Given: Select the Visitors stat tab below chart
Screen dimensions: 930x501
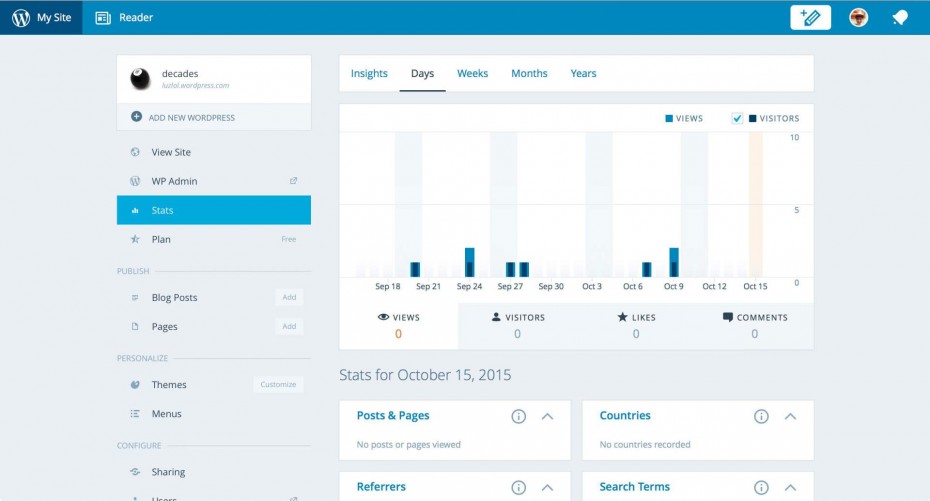Looking at the screenshot, I should click(x=517, y=326).
